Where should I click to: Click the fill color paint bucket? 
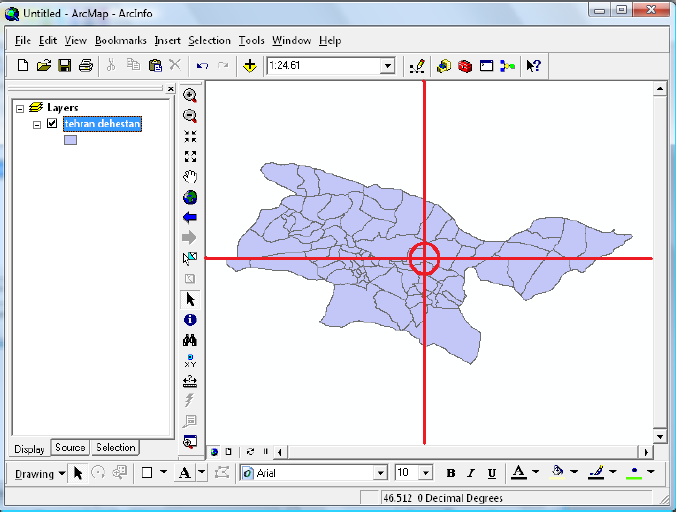tap(557, 472)
